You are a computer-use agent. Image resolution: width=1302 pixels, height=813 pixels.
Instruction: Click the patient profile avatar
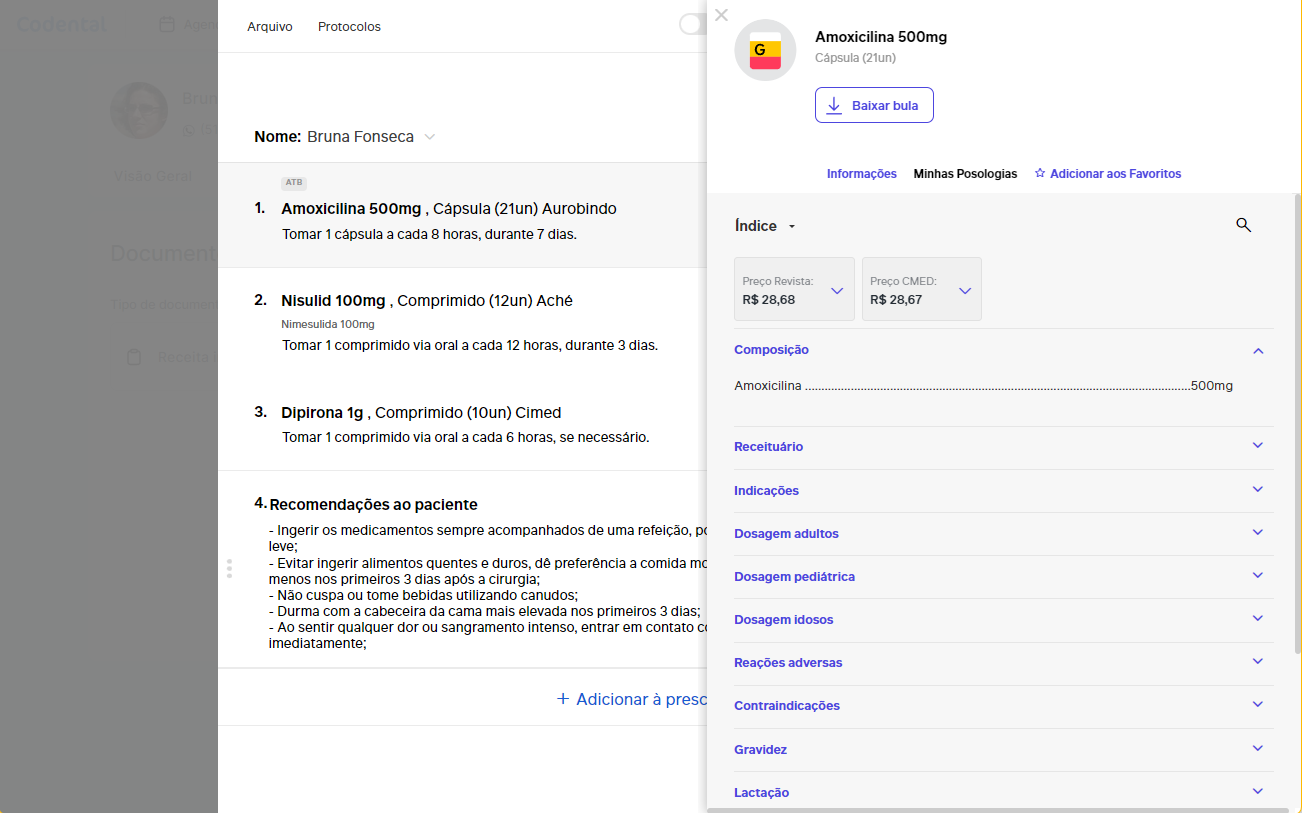pos(139,110)
